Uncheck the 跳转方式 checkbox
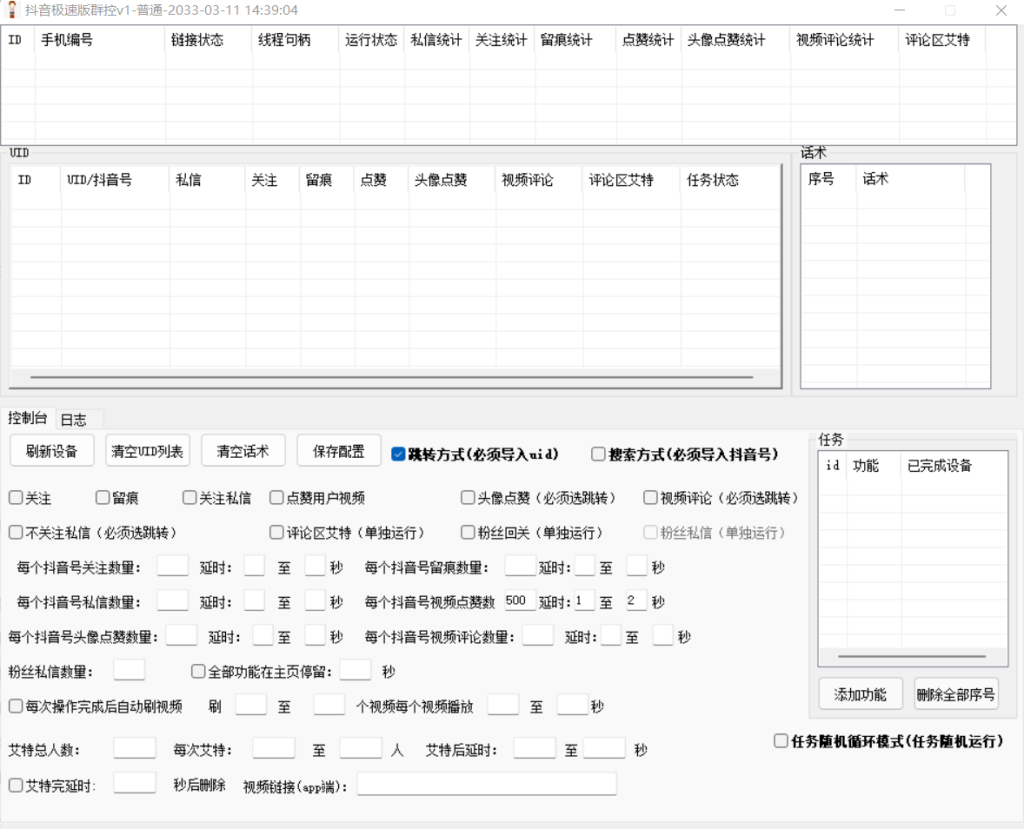 pos(398,454)
